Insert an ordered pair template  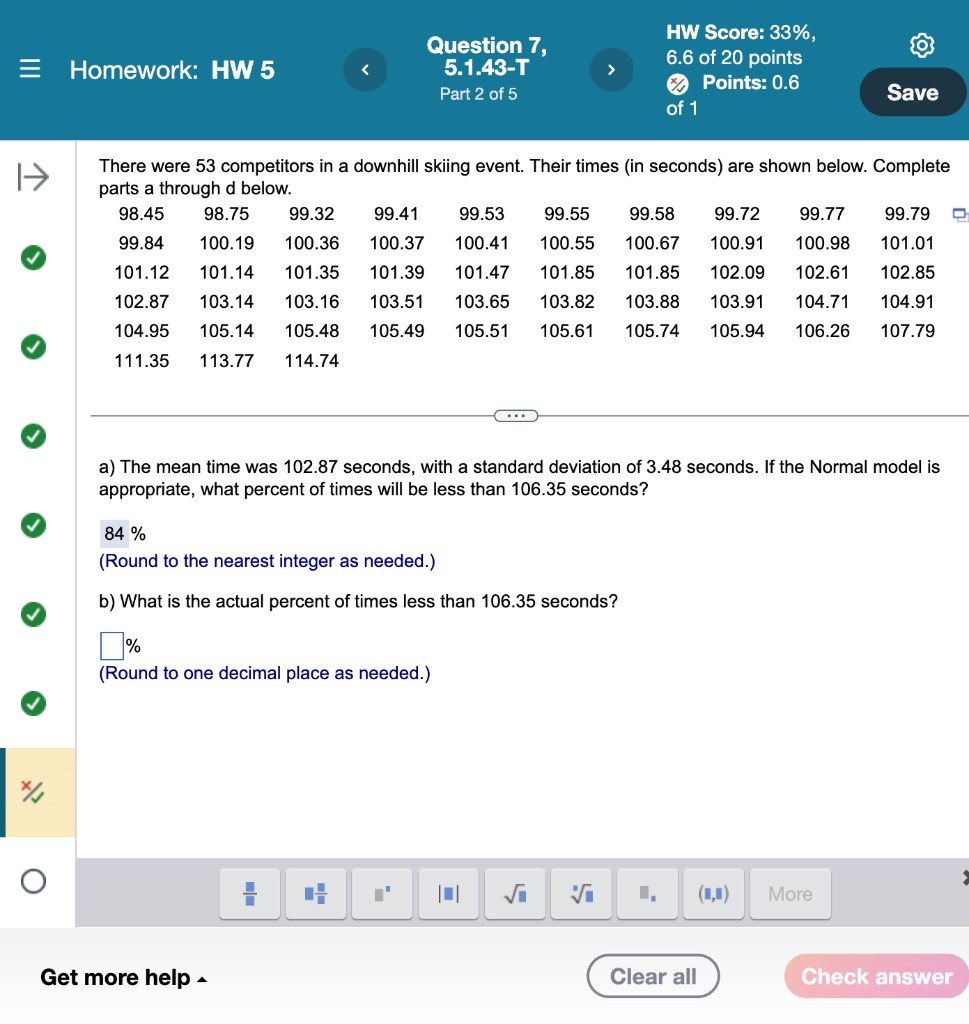(714, 893)
